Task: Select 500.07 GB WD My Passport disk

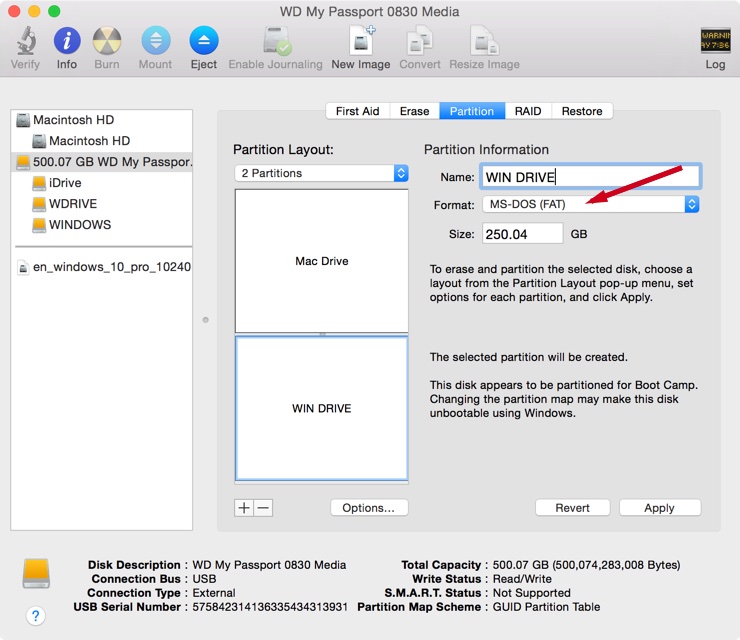Action: (101, 162)
